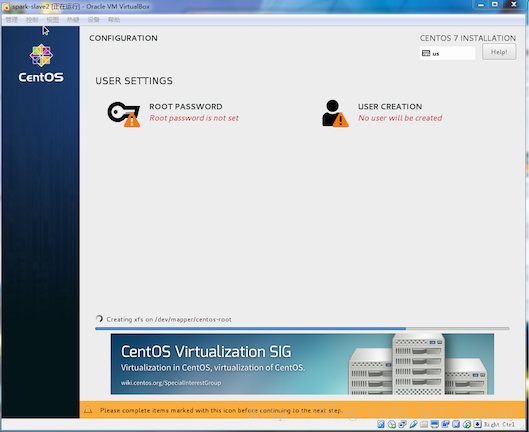Image resolution: width=529 pixels, height=432 pixels.
Task: Click the keyboard layout icon beside 'us'
Action: tap(426, 53)
